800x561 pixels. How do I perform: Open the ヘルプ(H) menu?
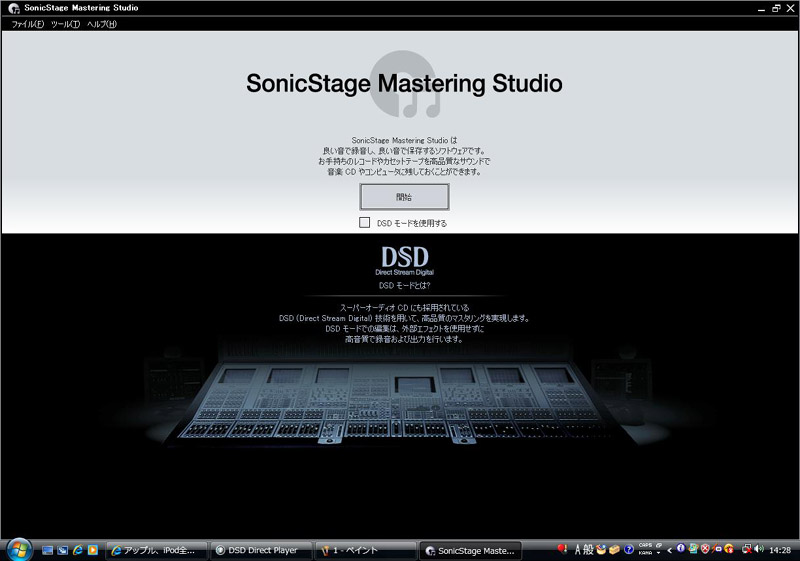click(102, 24)
